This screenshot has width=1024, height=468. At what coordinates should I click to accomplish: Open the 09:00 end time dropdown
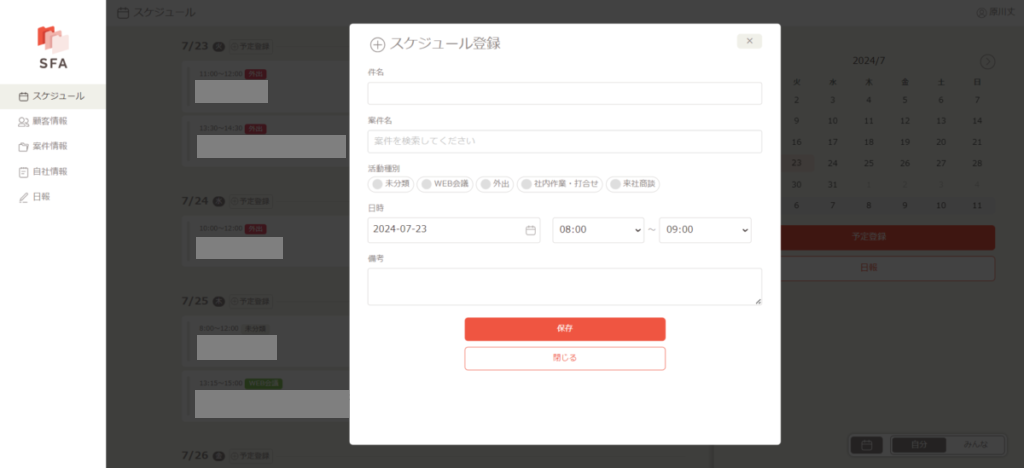pyautogui.click(x=705, y=230)
